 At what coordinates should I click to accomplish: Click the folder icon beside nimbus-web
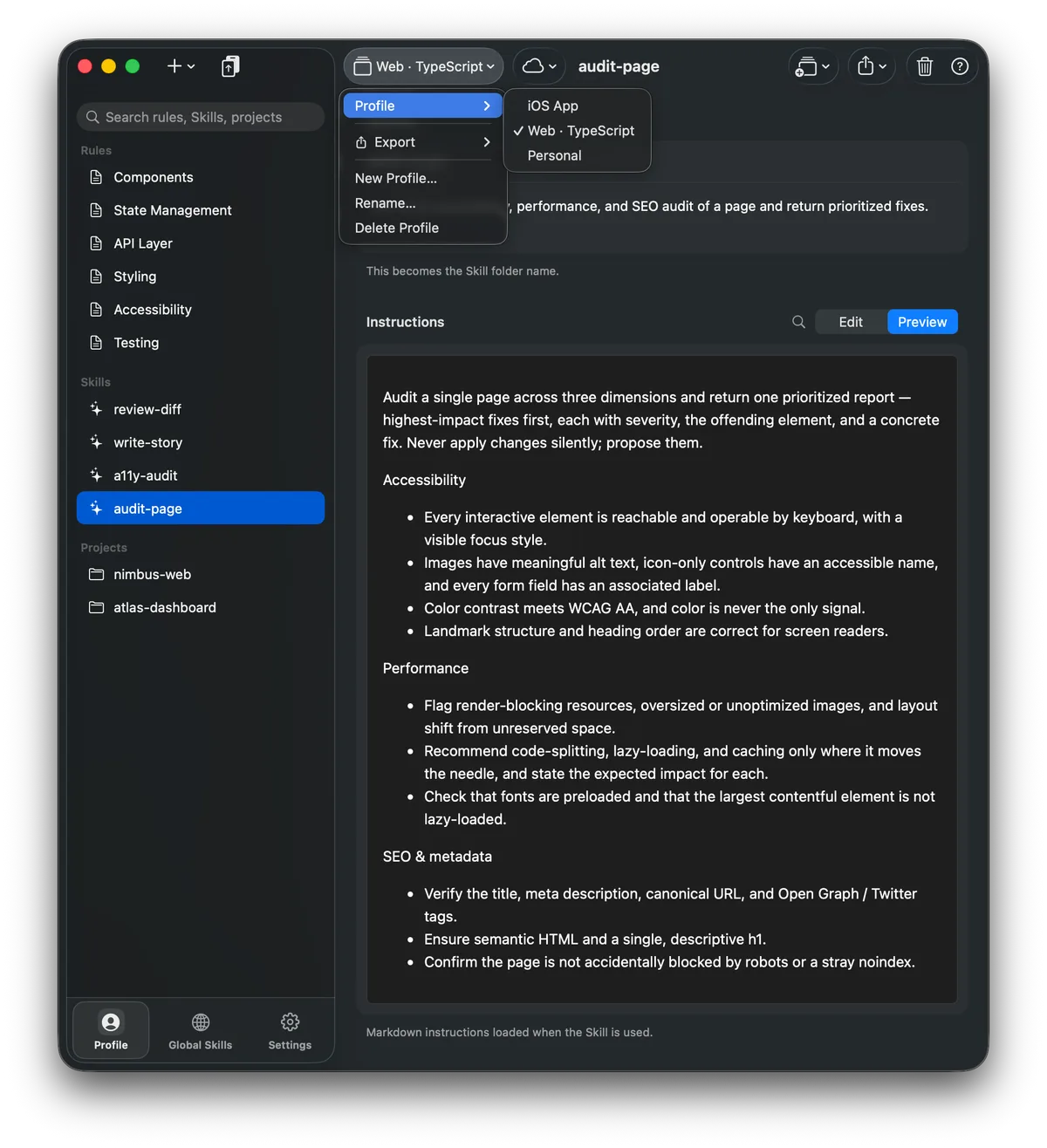tap(96, 574)
